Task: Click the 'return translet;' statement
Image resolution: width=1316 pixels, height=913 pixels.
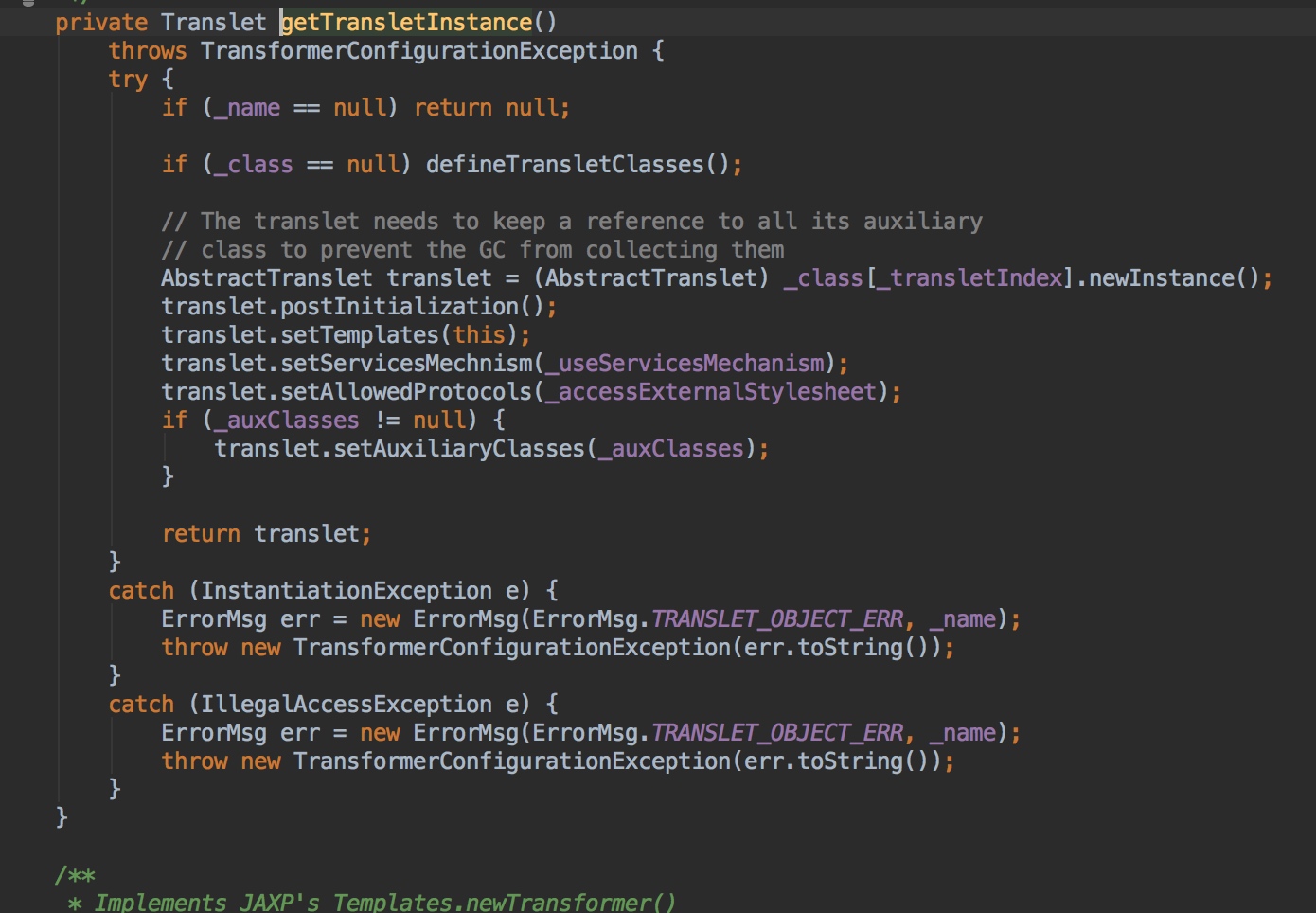Action: click(x=266, y=533)
